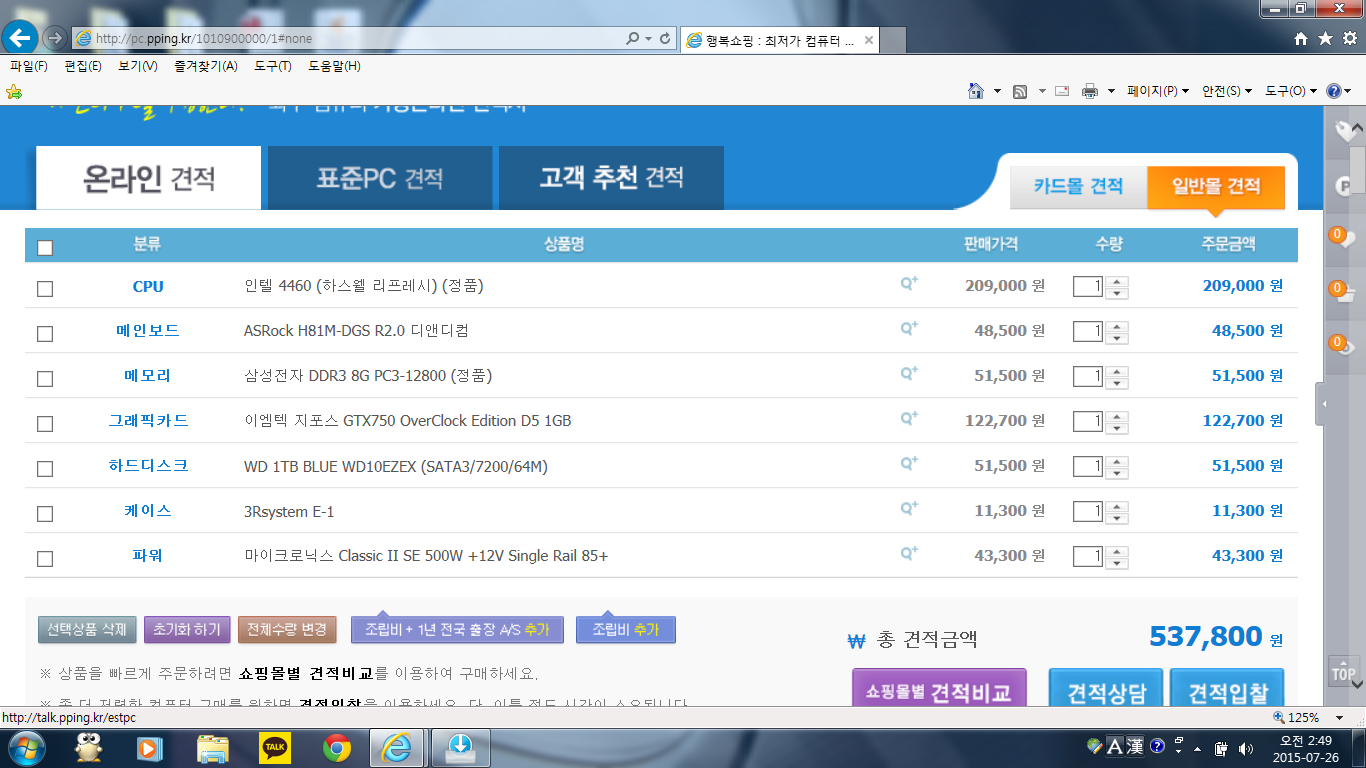The width and height of the screenshot is (1366, 768).
Task: Toggle the select-all checkbox in table header
Action: pos(45,247)
